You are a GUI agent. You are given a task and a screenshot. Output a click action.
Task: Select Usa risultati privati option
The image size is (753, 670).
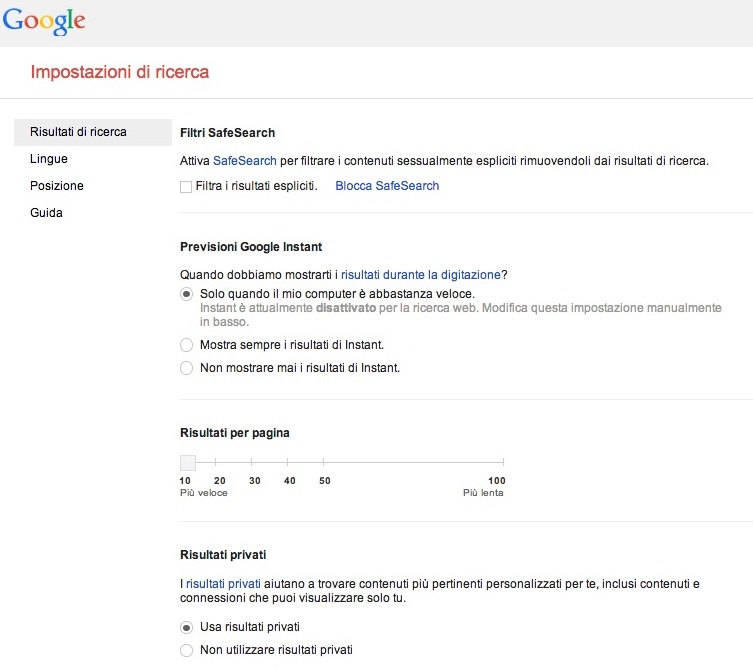[186, 627]
